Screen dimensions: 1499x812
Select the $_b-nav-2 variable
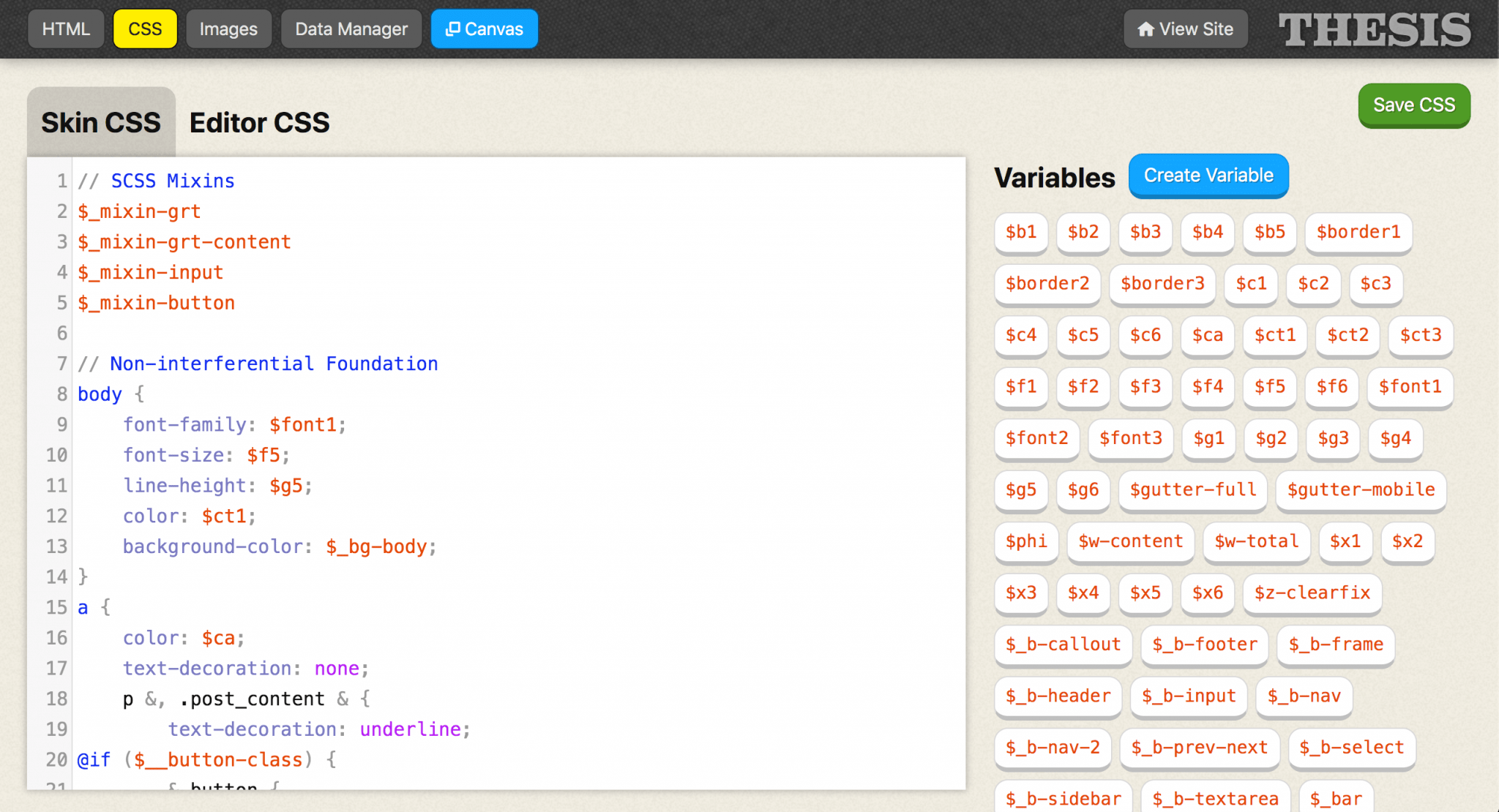point(1053,748)
